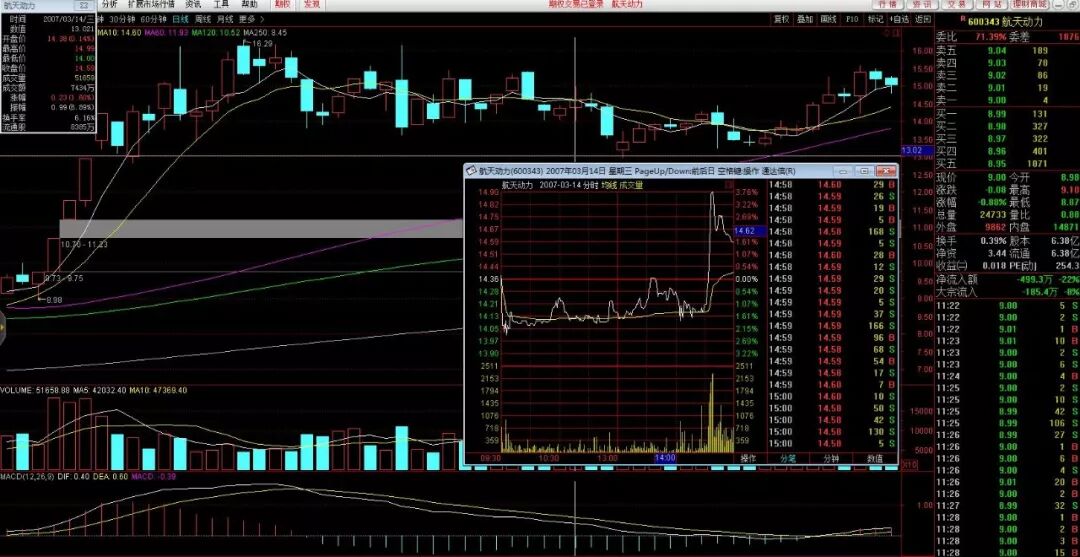
Task: Expand 更多 period options
Action: (249, 19)
